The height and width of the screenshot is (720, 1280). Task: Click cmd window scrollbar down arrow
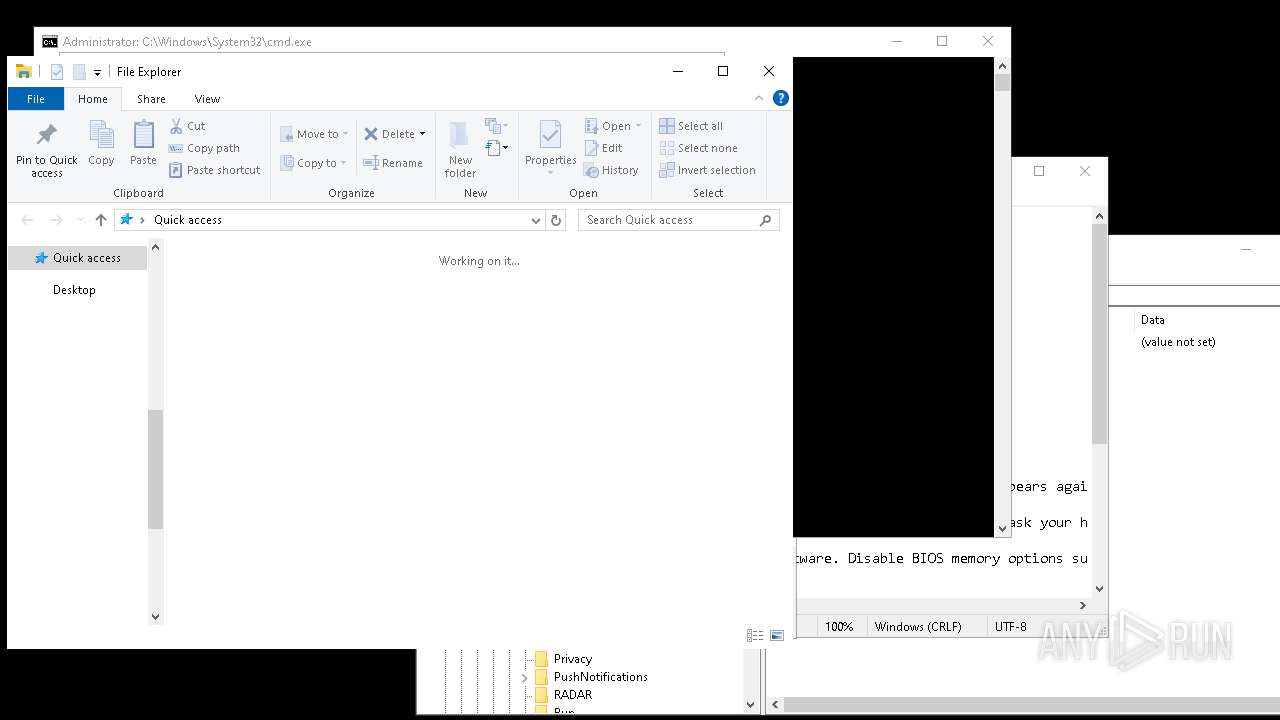pos(1002,528)
